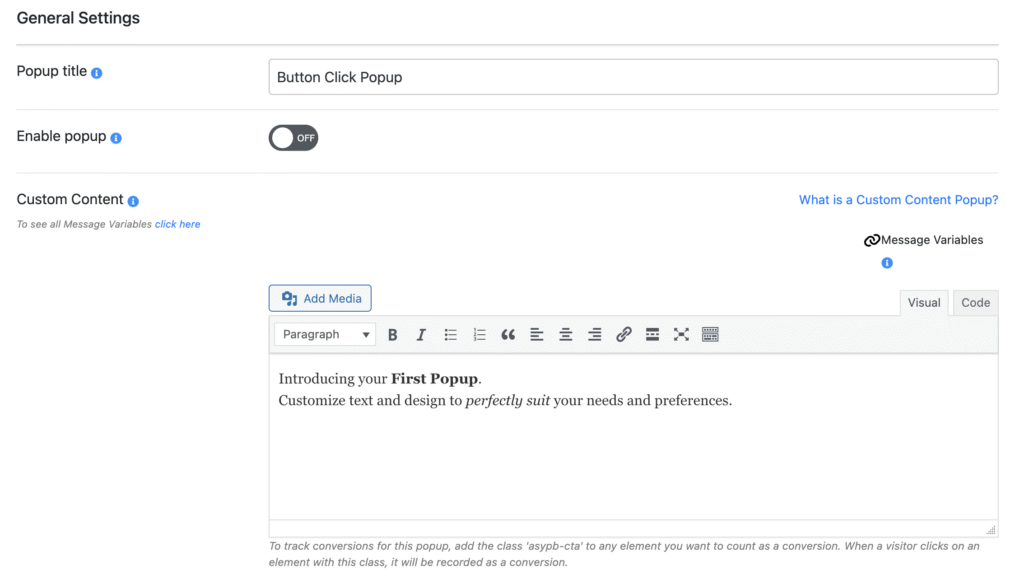This screenshot has width=1024, height=580.
Task: Insert a bulleted list
Action: click(451, 334)
